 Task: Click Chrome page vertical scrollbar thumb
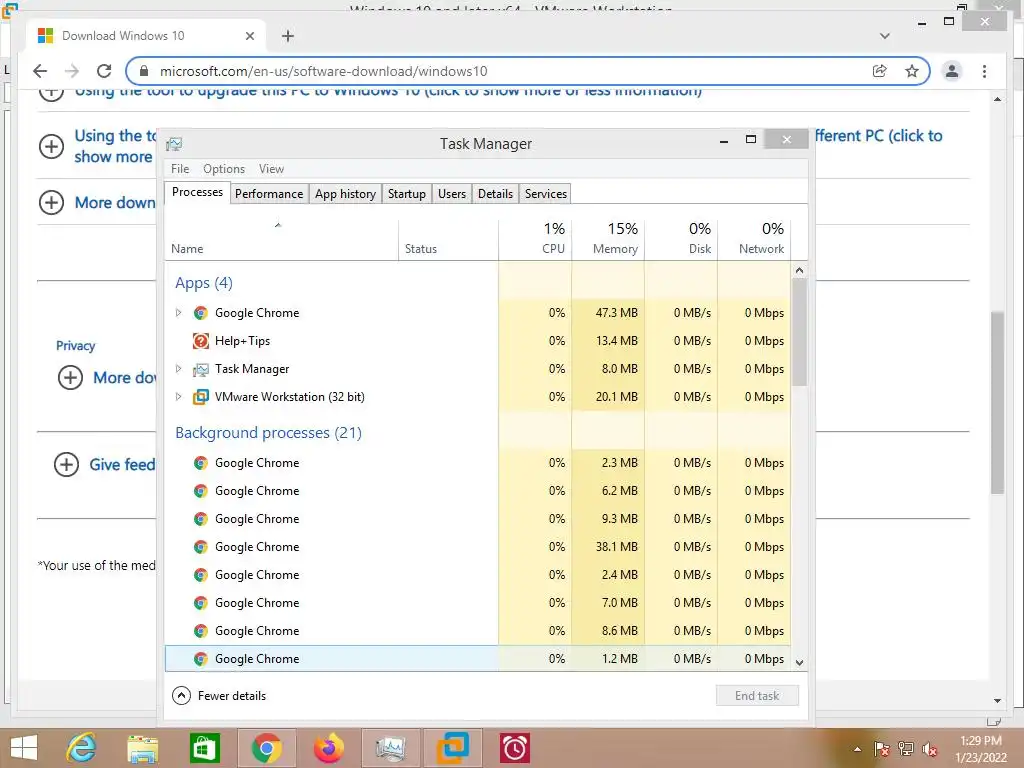pos(997,403)
